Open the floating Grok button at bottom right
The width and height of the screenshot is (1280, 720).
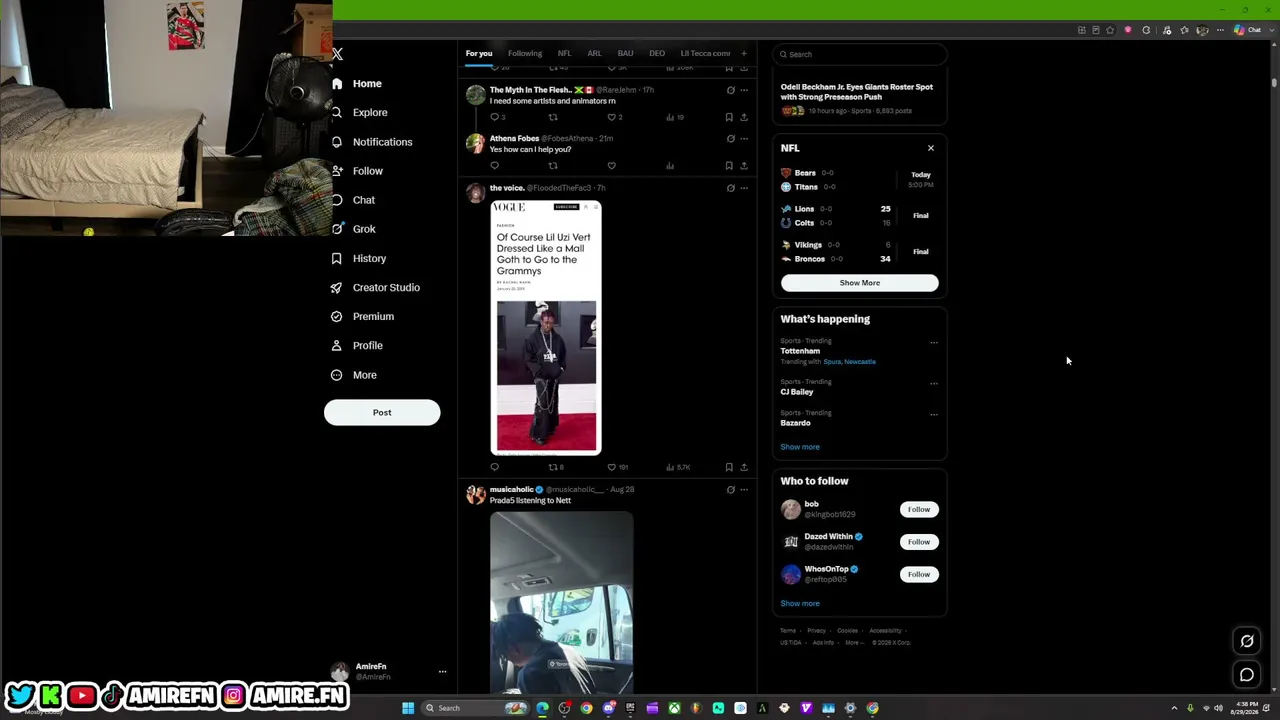[1247, 641]
